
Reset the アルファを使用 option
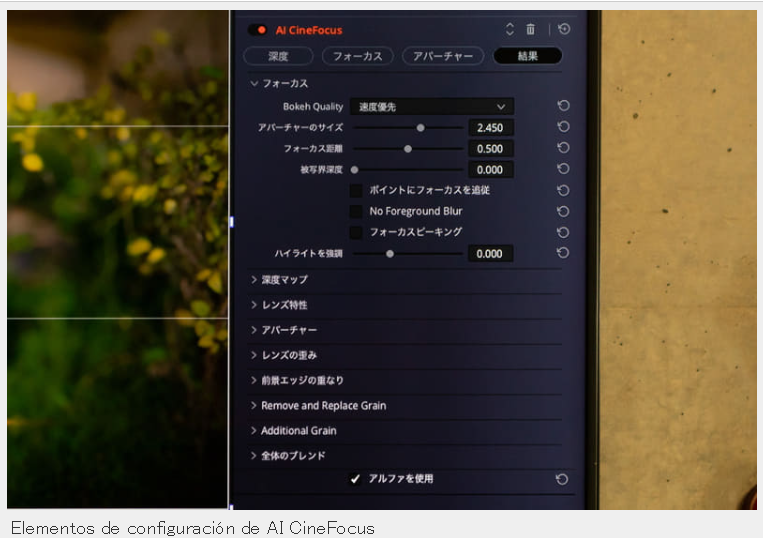click(562, 480)
